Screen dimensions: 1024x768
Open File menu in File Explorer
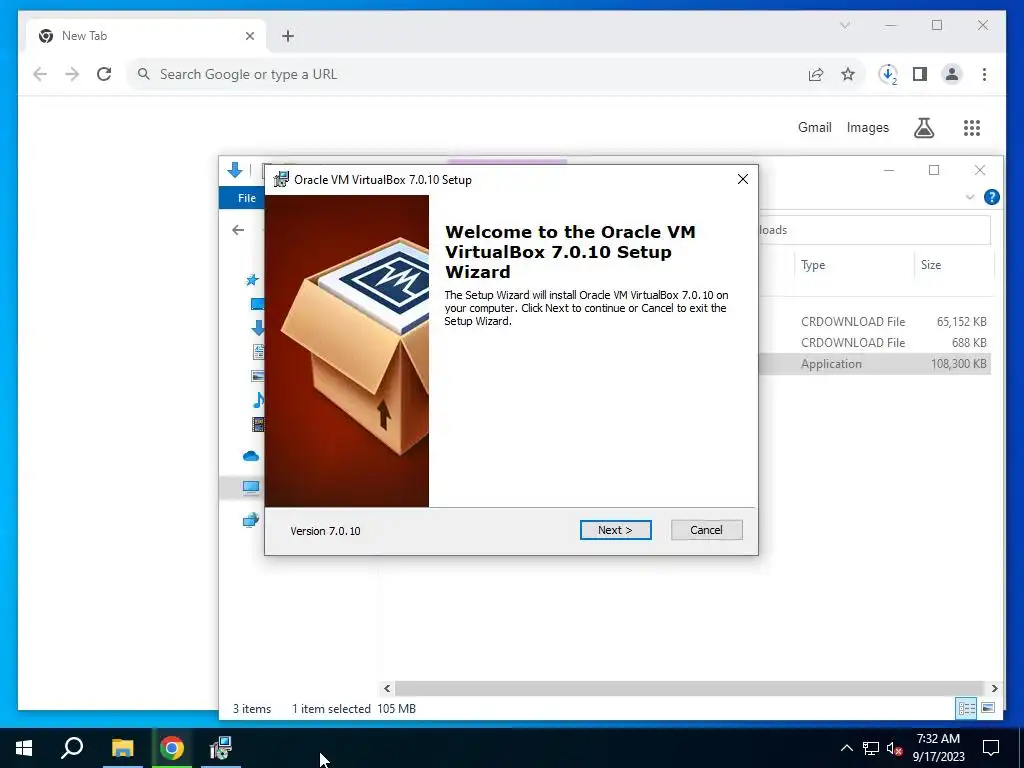(x=247, y=198)
